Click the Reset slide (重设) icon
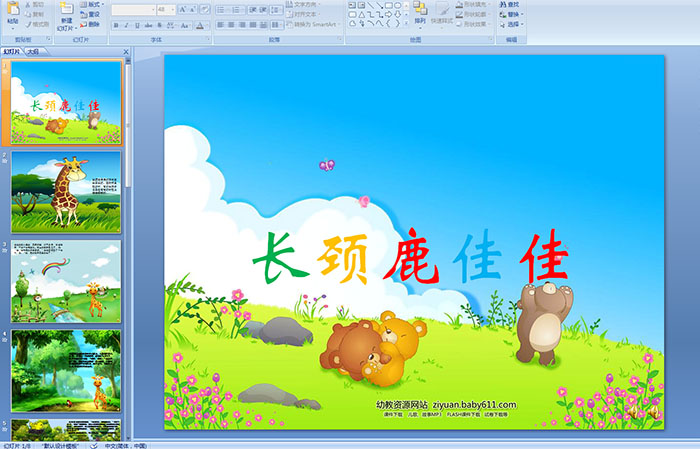The height and width of the screenshot is (449, 700). coord(93,15)
